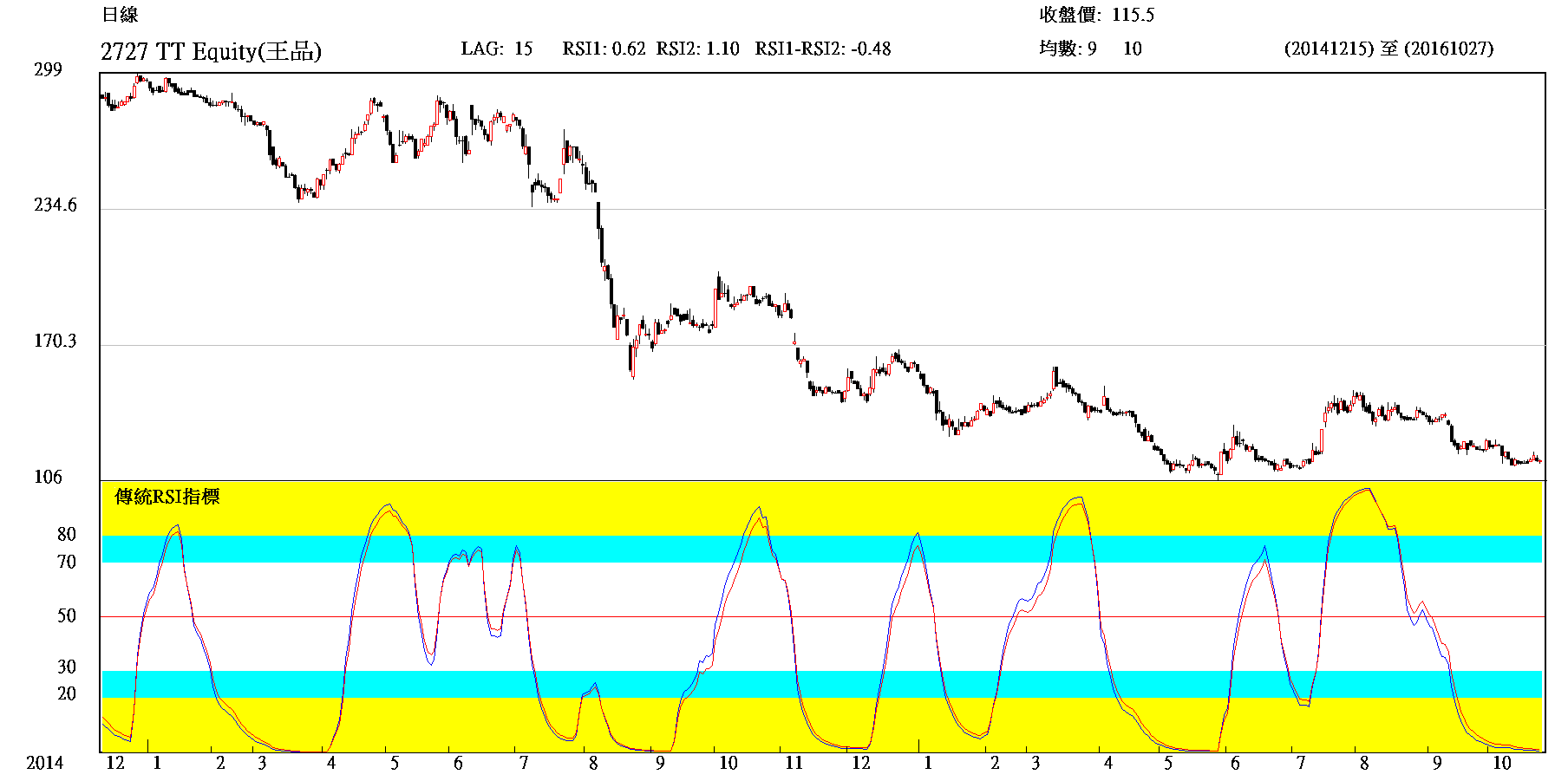Image resolution: width=1568 pixels, height=781 pixels.
Task: Click the 299 price axis label
Action: tap(48, 69)
